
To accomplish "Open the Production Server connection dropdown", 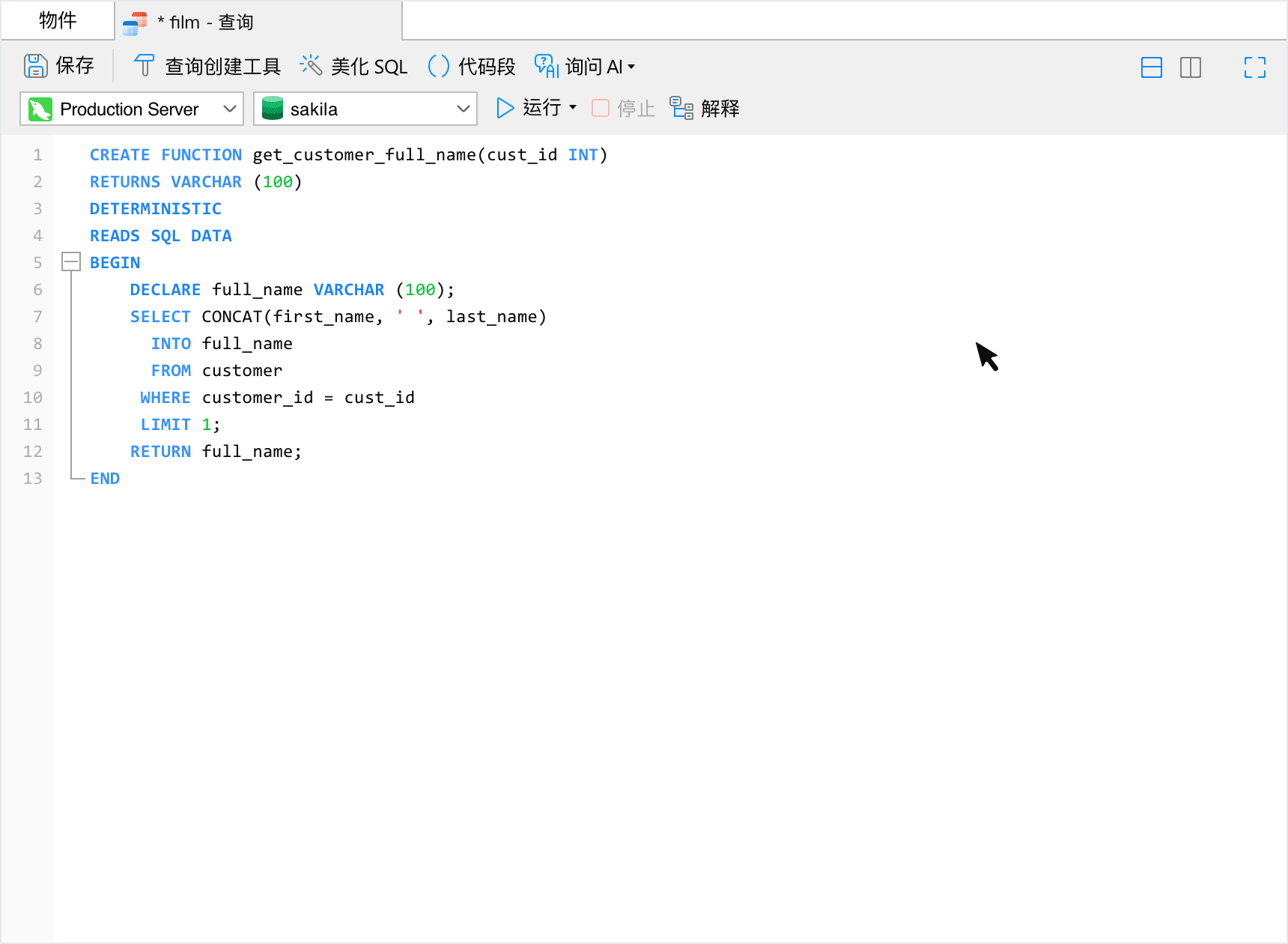I will point(132,109).
